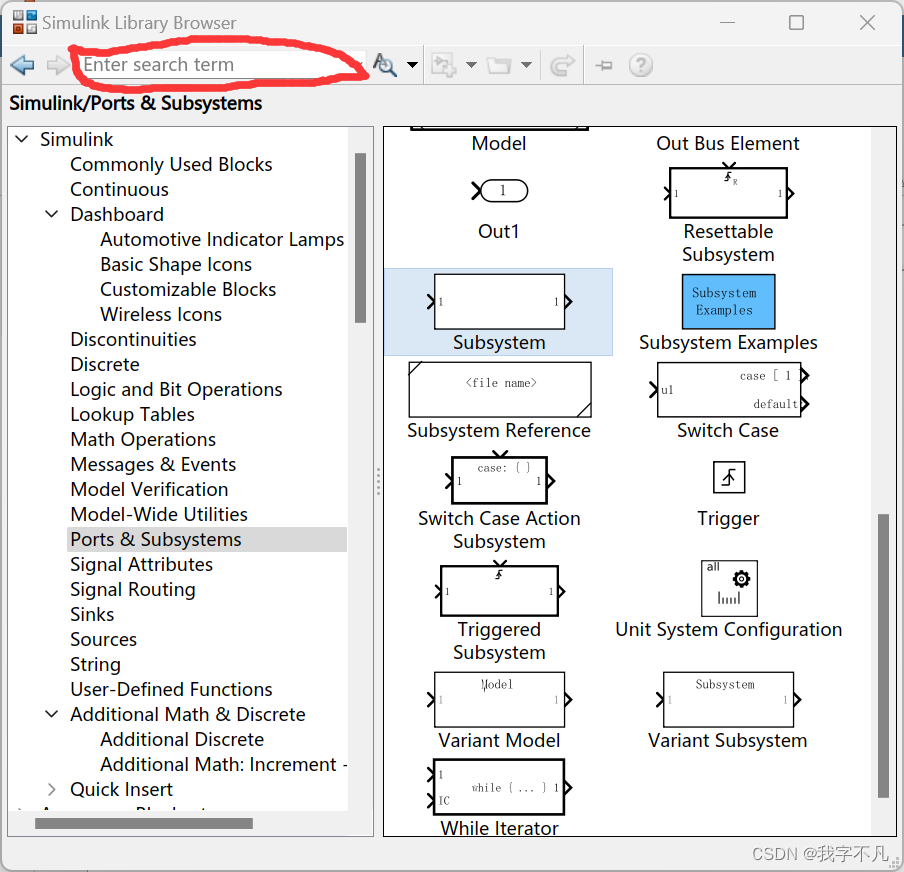Select Additional Math: Increment library
The width and height of the screenshot is (904, 872).
point(224,764)
